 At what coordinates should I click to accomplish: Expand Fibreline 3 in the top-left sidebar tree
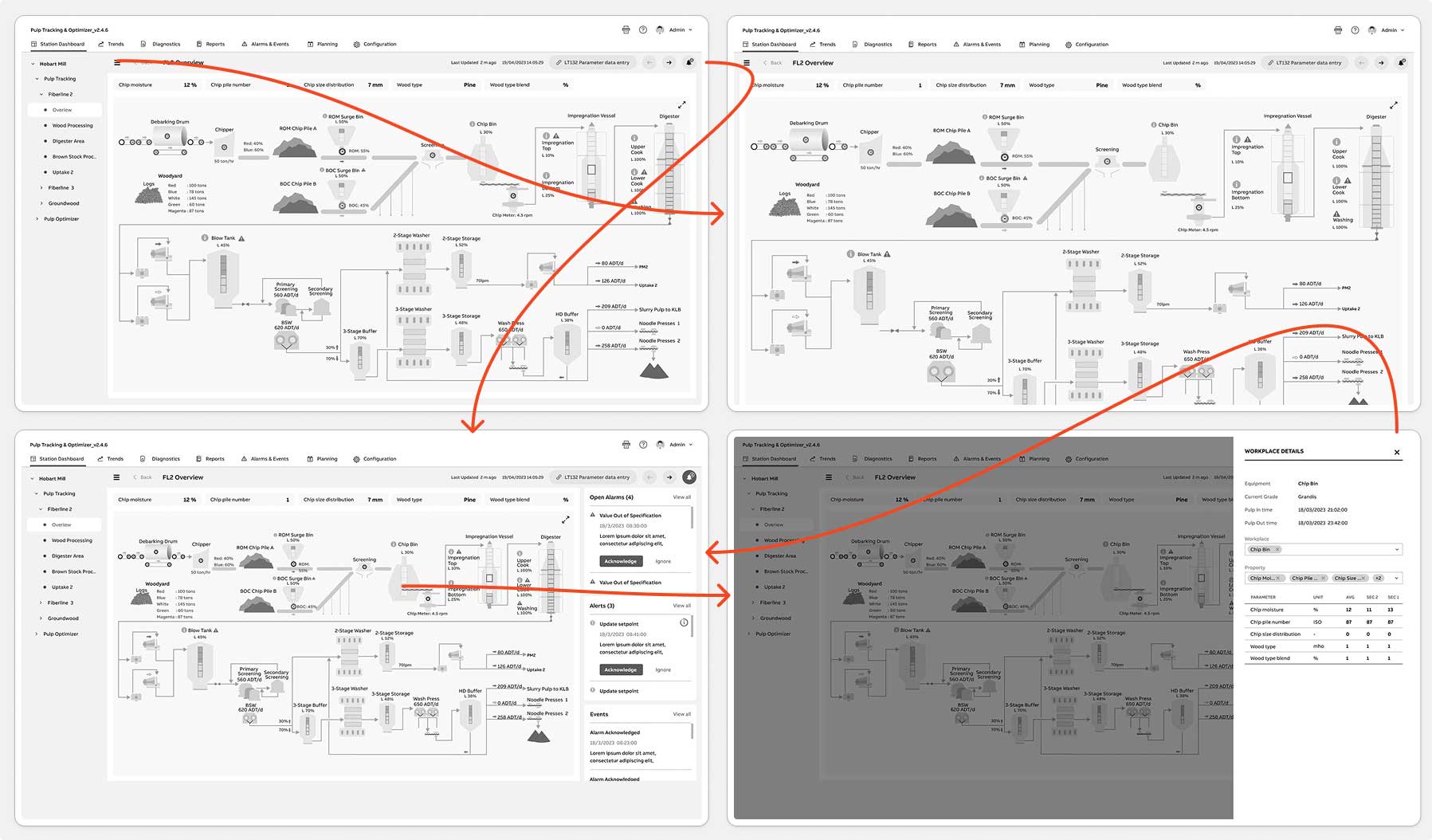(x=41, y=188)
